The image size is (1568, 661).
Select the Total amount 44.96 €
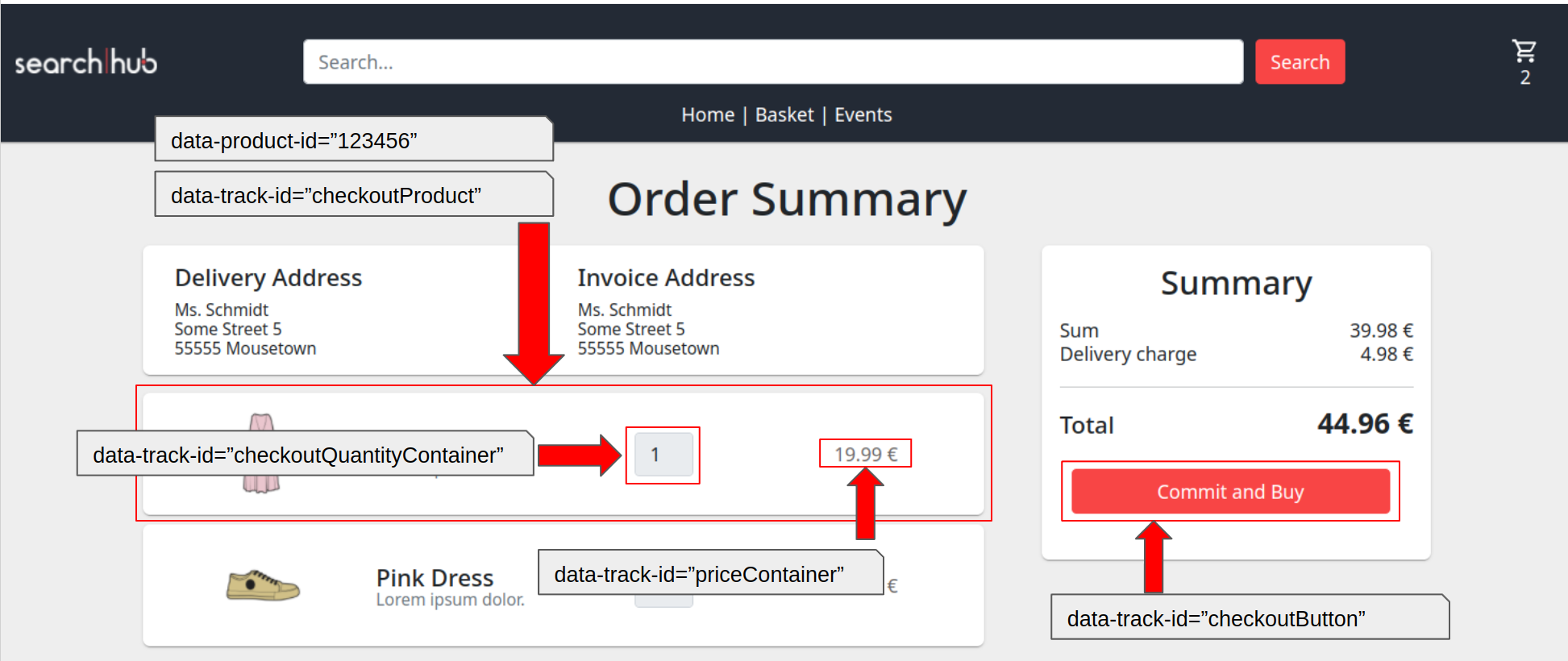(1365, 424)
